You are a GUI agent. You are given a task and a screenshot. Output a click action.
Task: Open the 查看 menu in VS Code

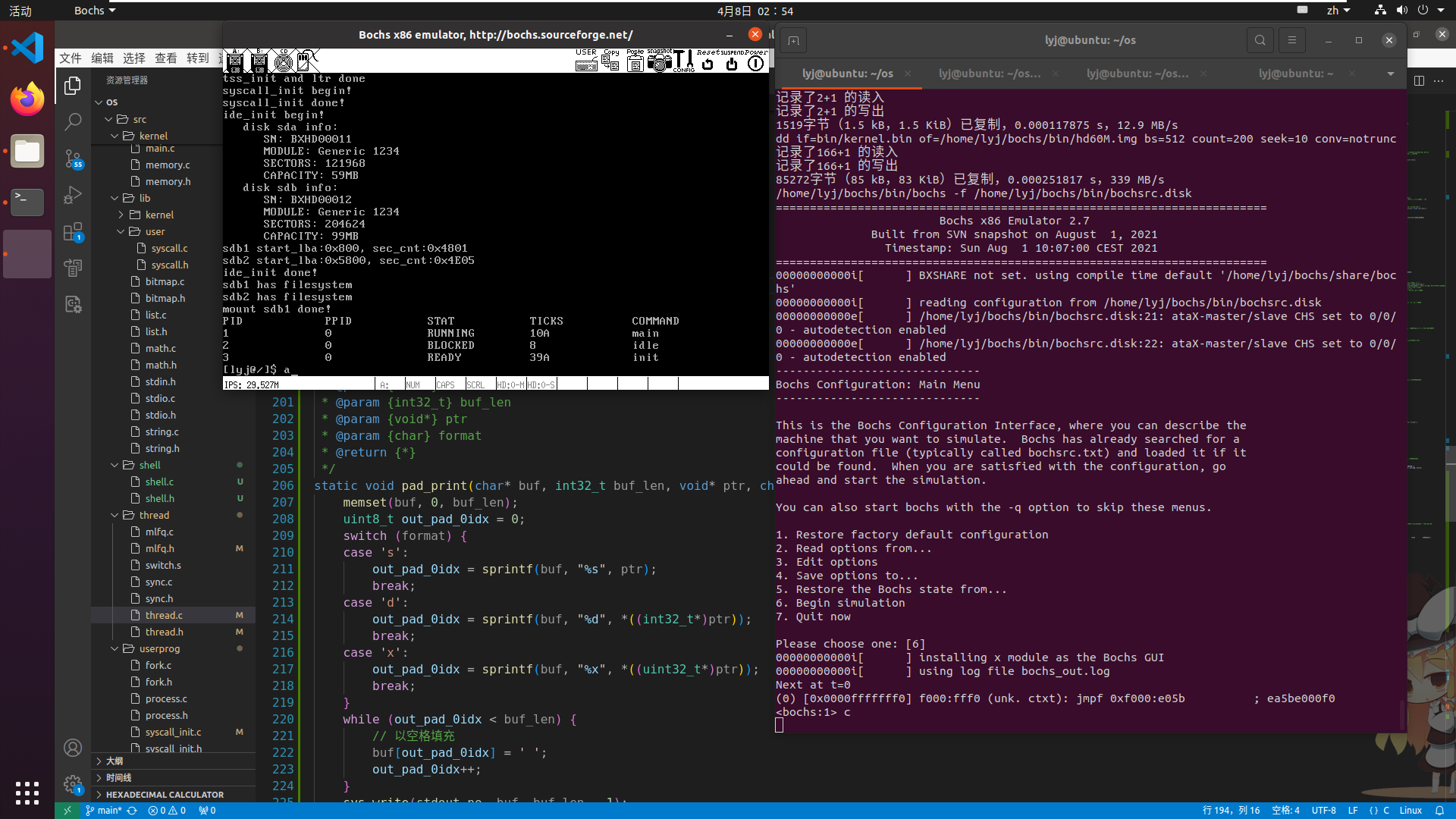166,58
